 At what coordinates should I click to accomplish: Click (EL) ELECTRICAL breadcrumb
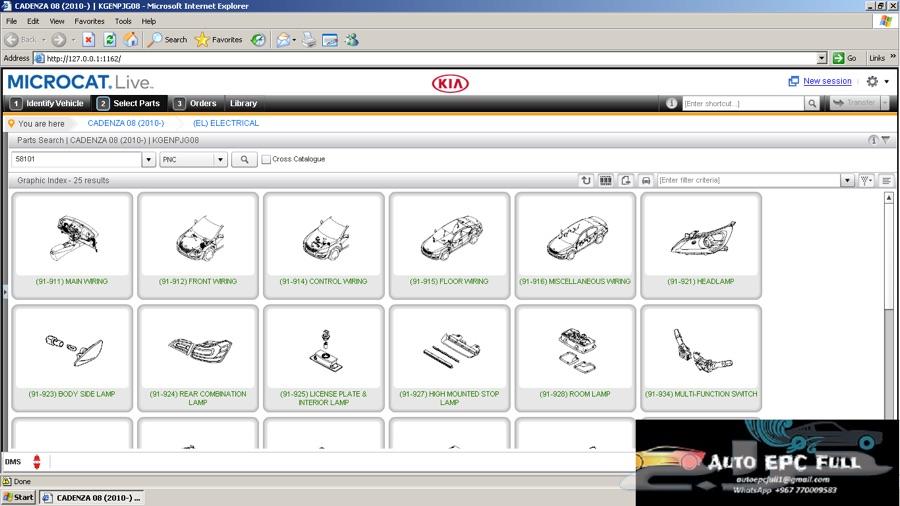pyautogui.click(x=226, y=123)
